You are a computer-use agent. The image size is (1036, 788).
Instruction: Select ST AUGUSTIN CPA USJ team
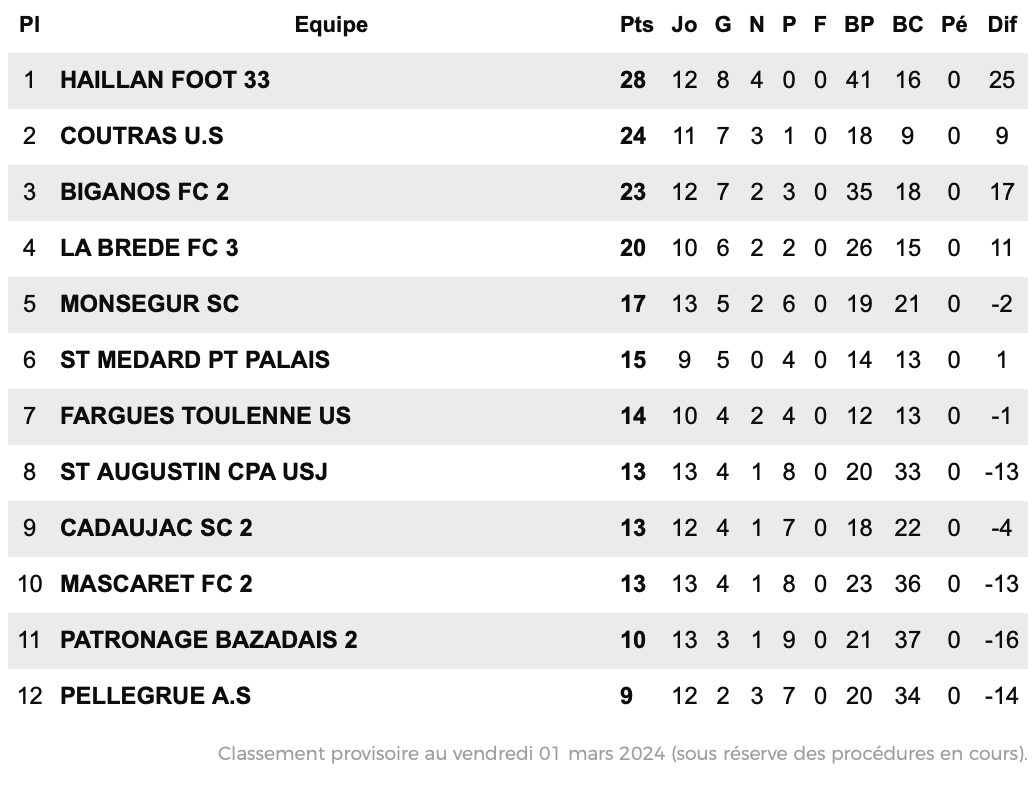[x=194, y=472]
